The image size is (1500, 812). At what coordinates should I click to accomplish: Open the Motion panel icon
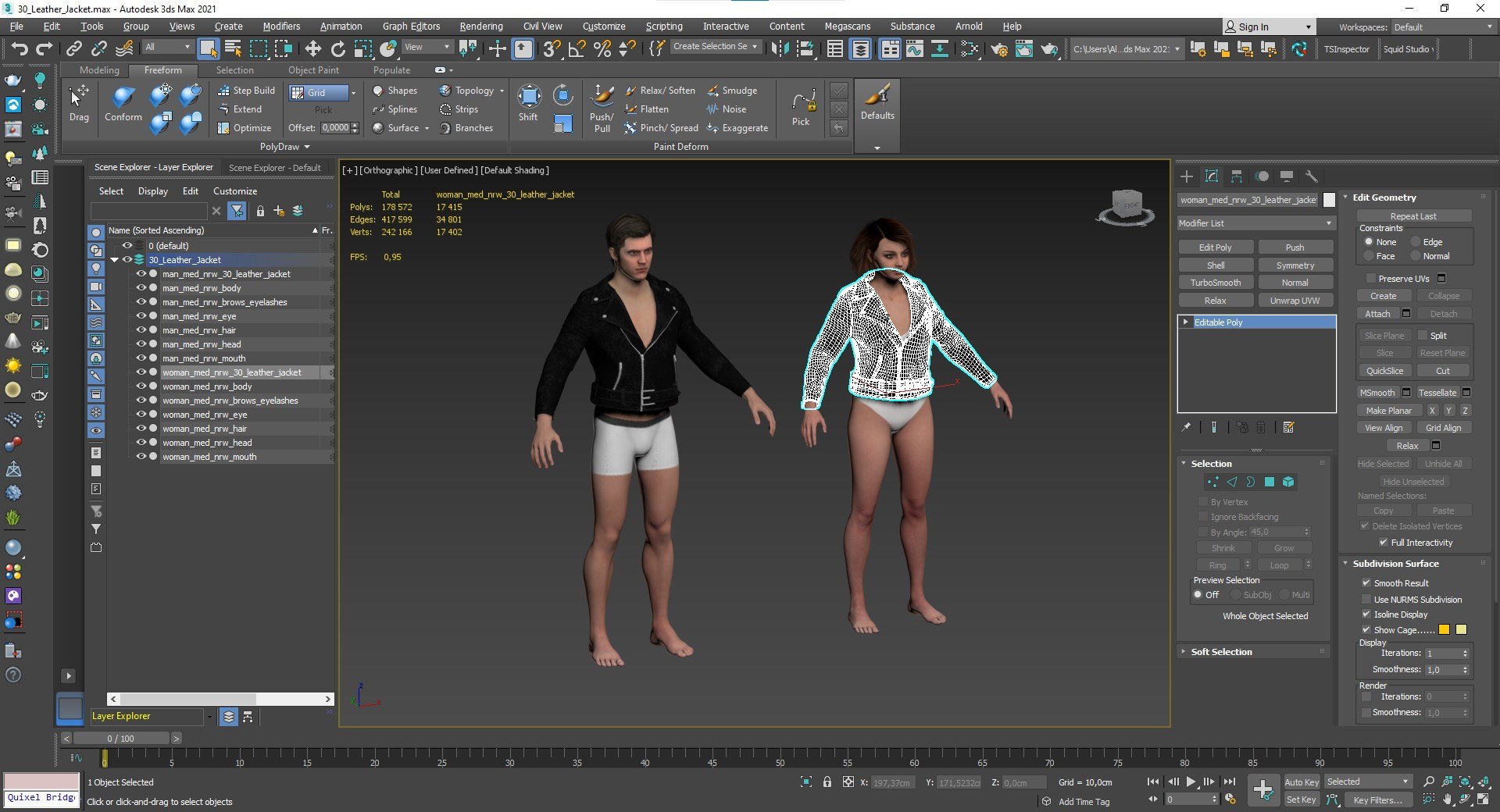pos(1262,176)
